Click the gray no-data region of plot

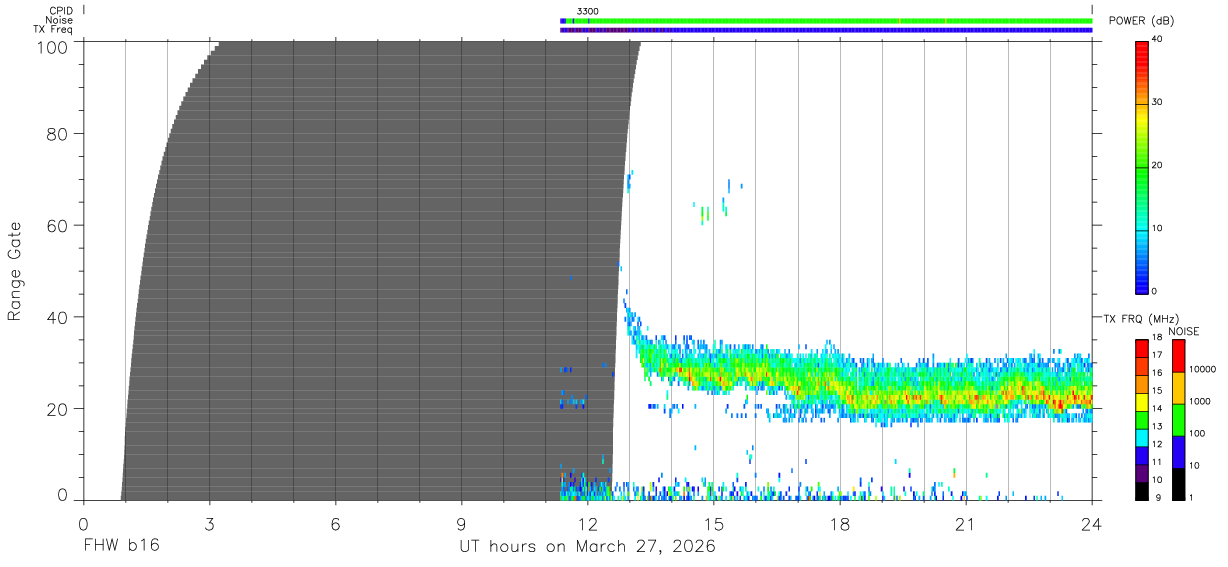380,270
